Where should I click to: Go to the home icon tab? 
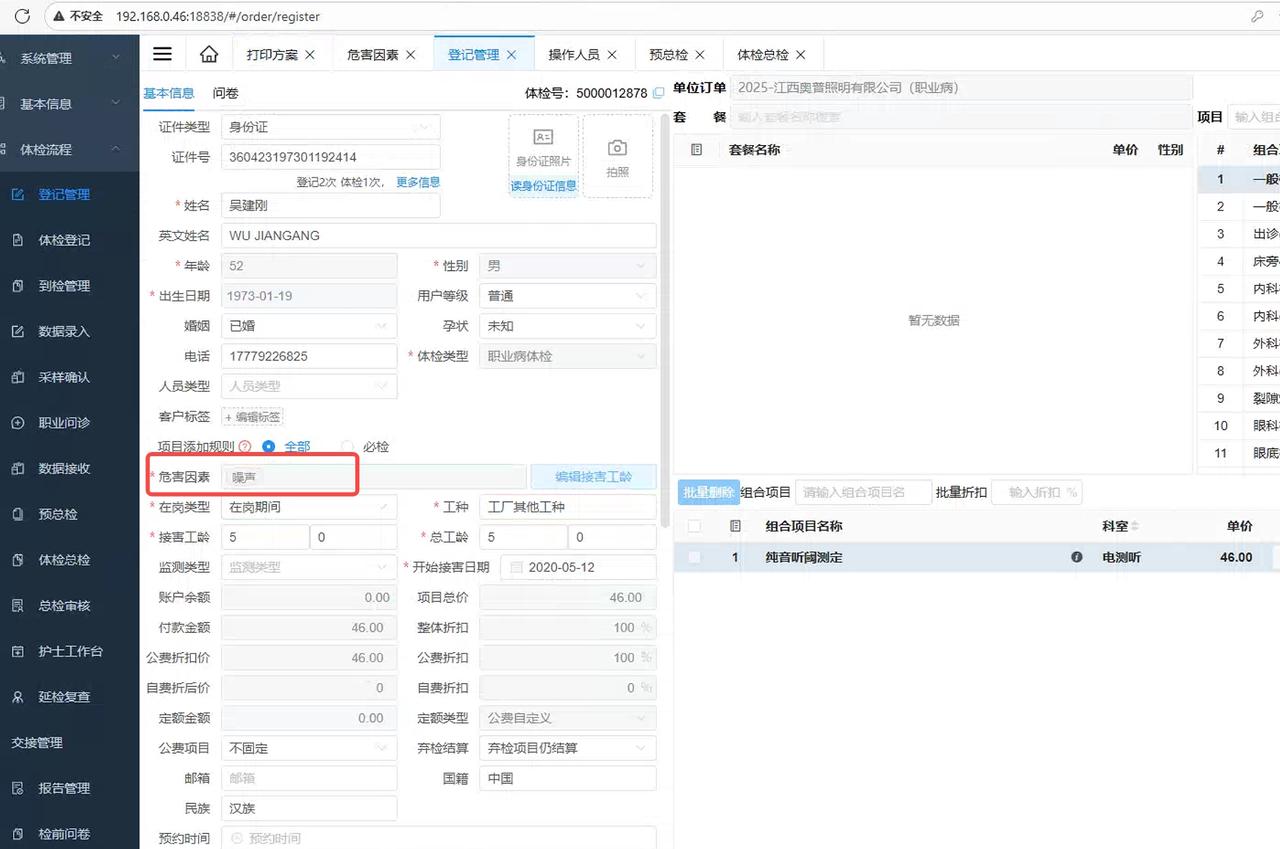(x=208, y=54)
